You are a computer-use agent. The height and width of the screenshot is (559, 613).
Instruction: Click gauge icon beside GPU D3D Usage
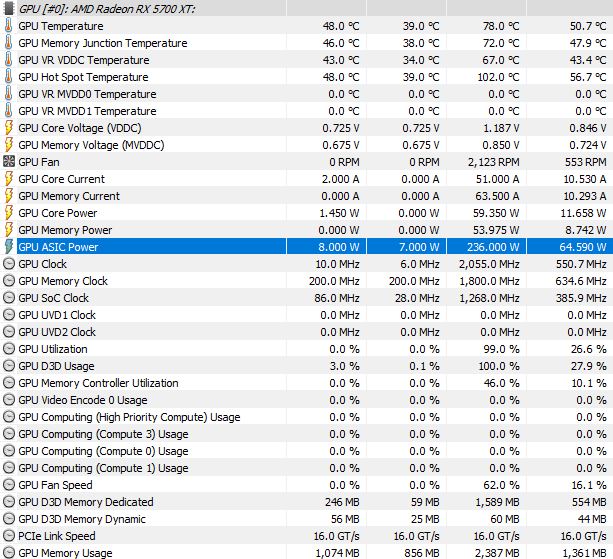(9, 366)
